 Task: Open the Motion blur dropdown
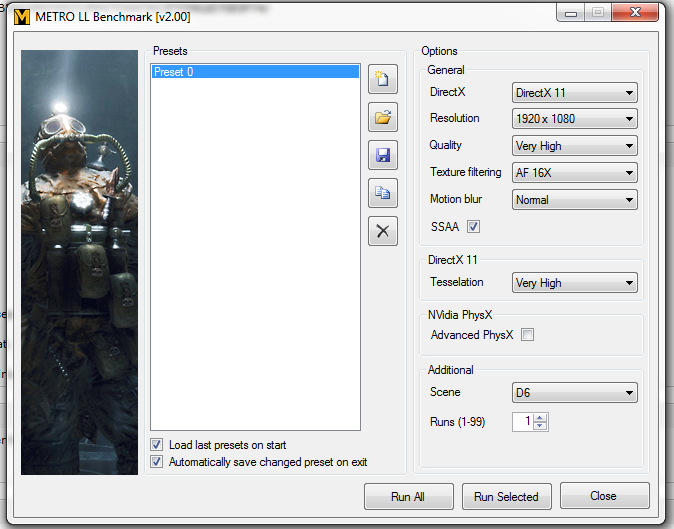point(574,200)
